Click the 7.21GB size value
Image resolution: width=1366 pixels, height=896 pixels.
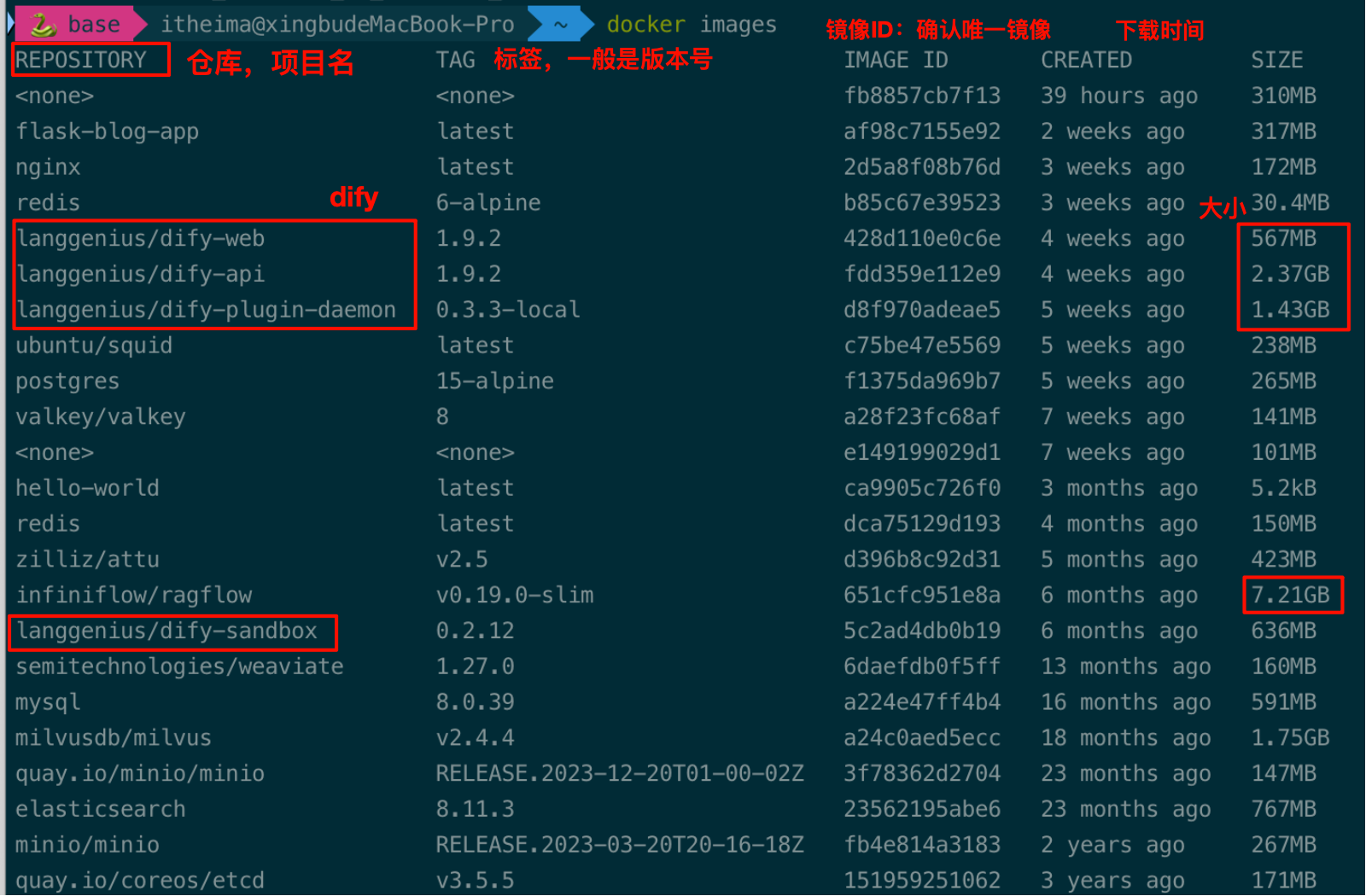(x=1291, y=595)
